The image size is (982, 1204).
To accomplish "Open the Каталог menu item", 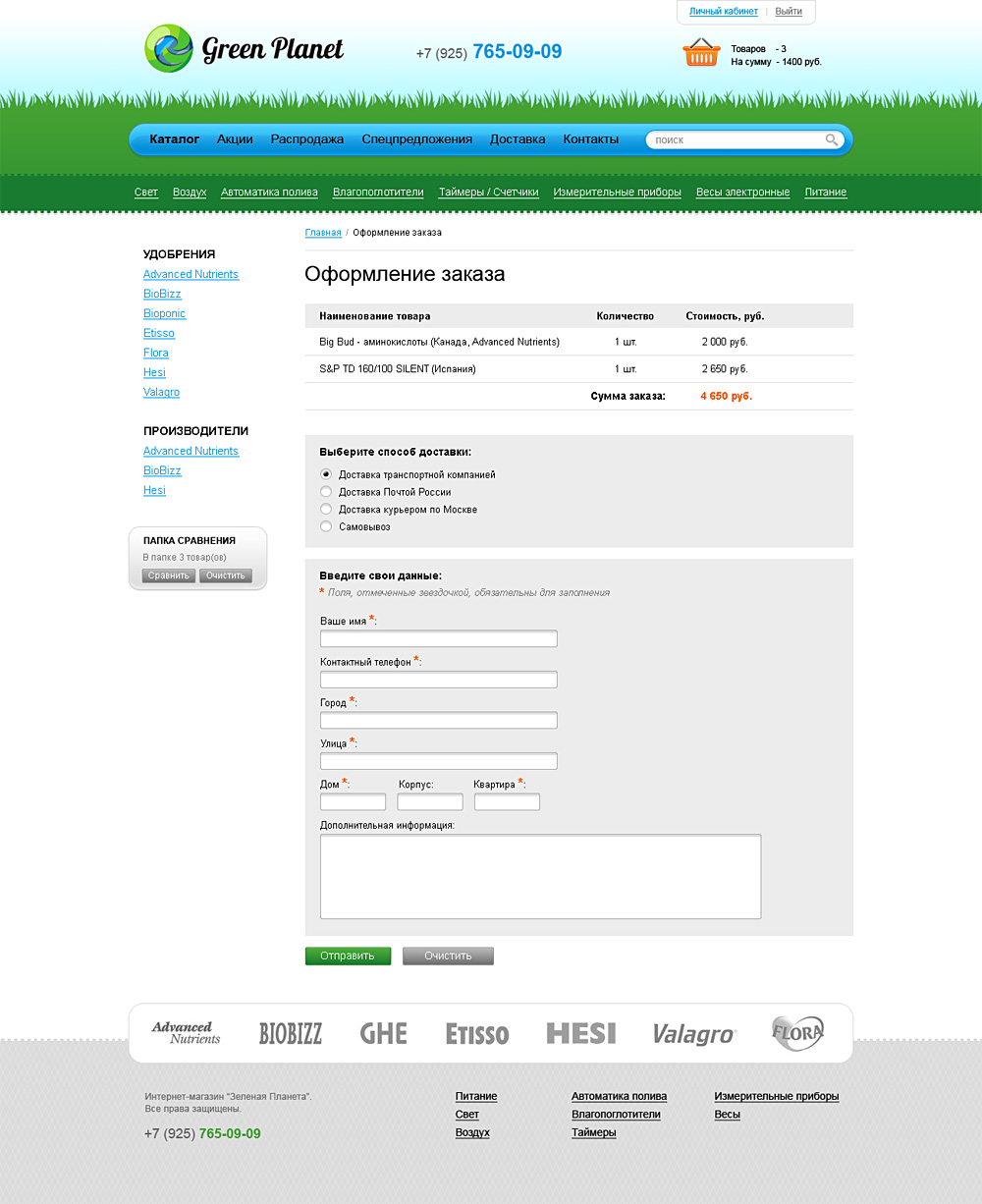I will (x=175, y=139).
